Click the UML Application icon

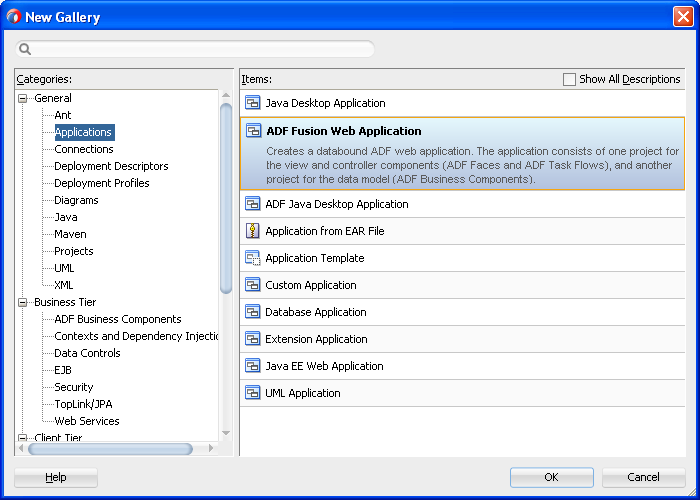[x=253, y=393]
